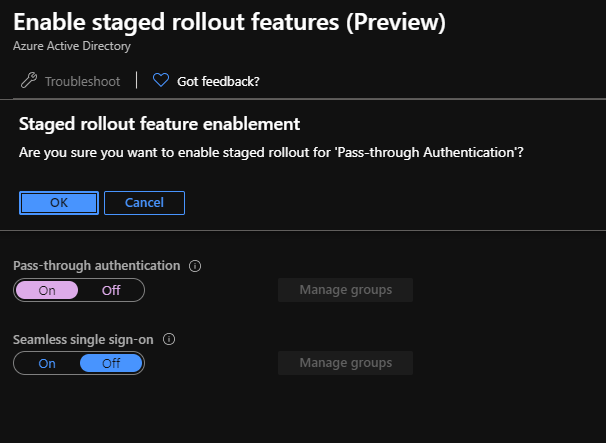Click the 'Are you sure' confirmation message

272,152
